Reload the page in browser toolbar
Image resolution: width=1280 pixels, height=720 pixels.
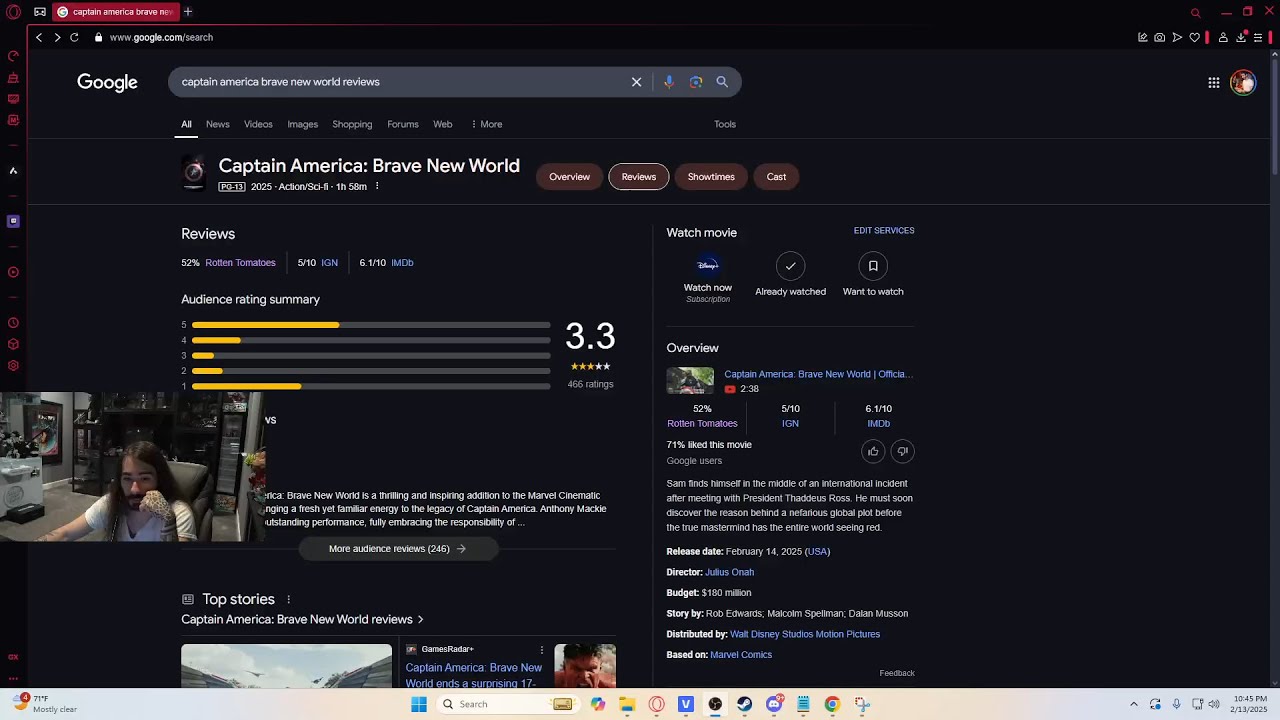tap(74, 37)
